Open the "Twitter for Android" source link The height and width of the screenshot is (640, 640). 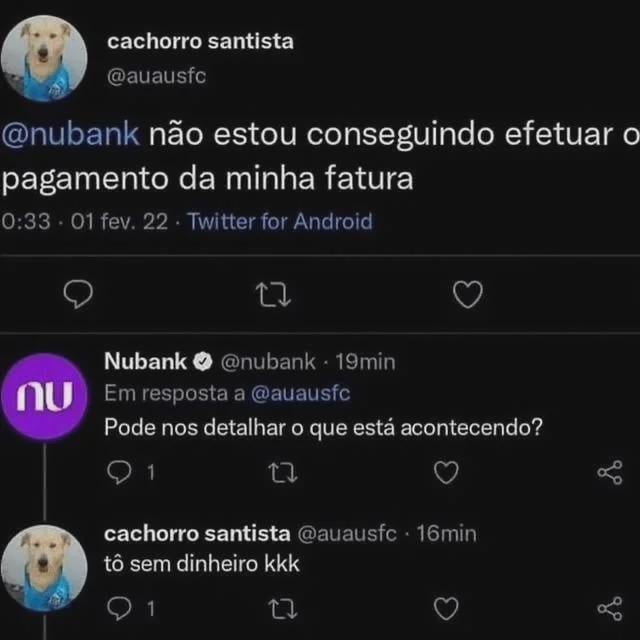click(x=280, y=222)
